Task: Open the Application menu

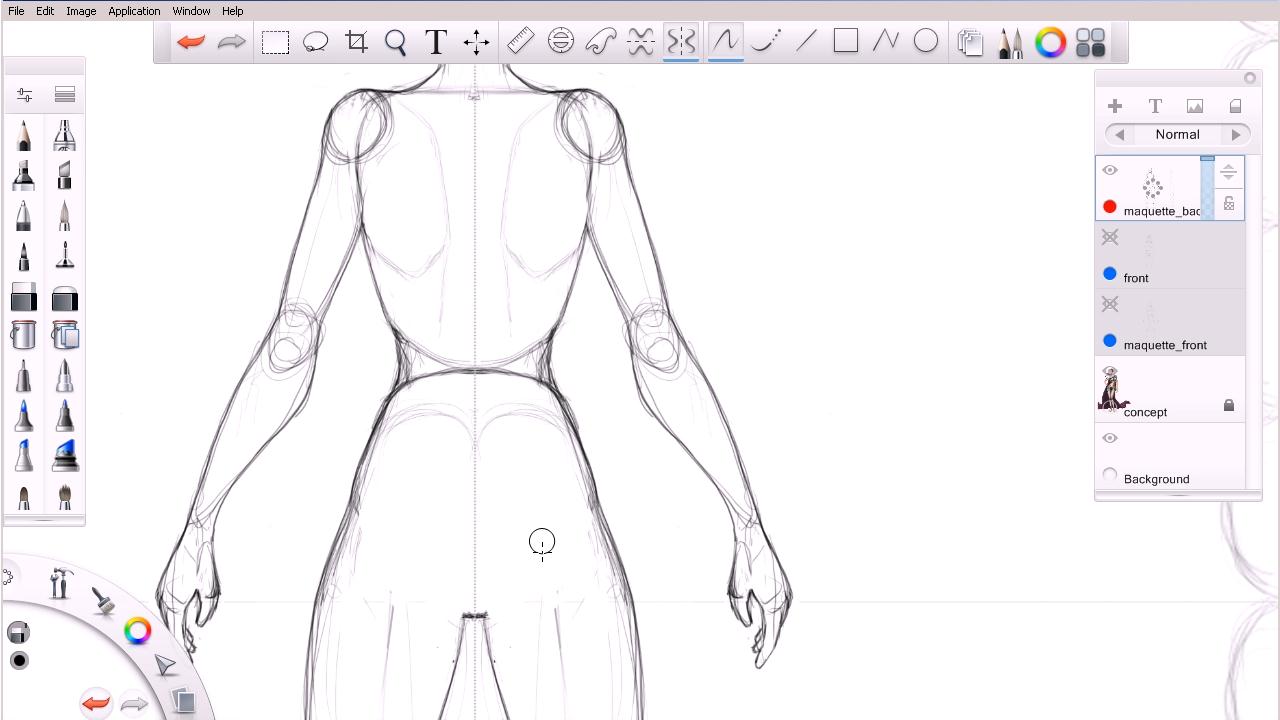Action: pyautogui.click(x=134, y=11)
